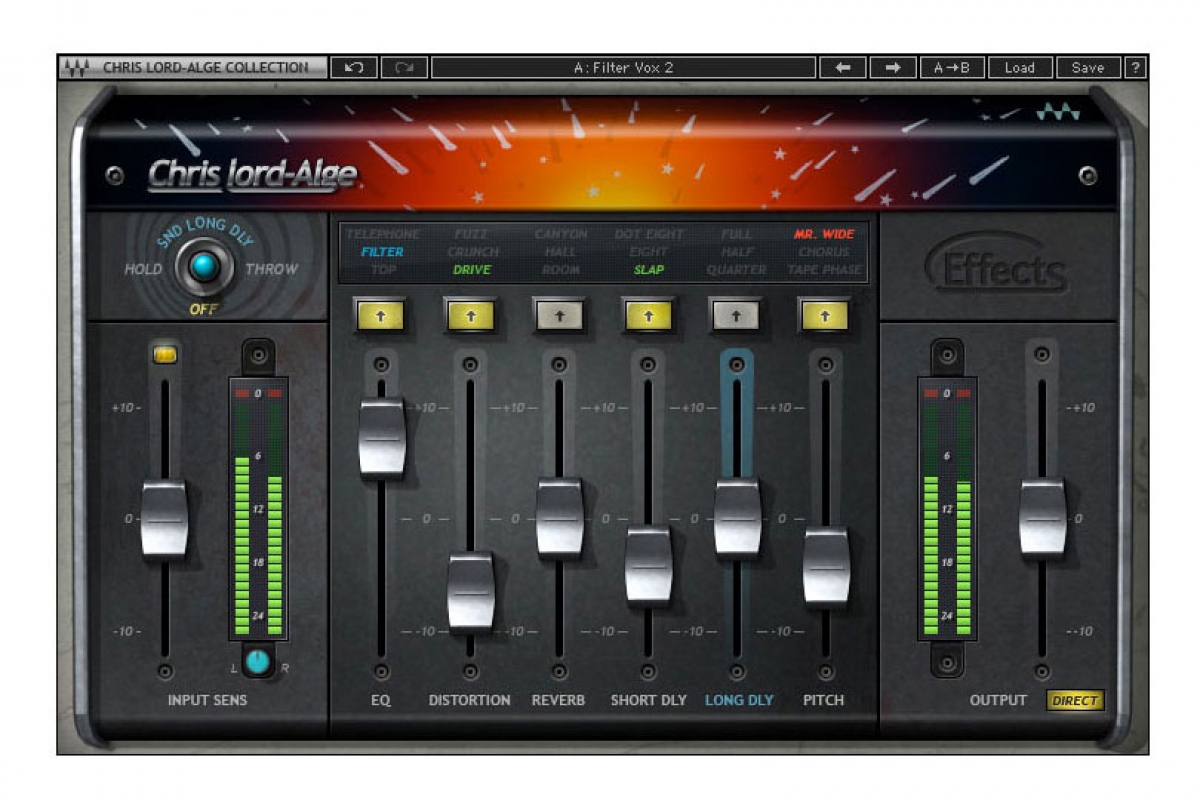Click the OUTPUT label

click(x=998, y=700)
